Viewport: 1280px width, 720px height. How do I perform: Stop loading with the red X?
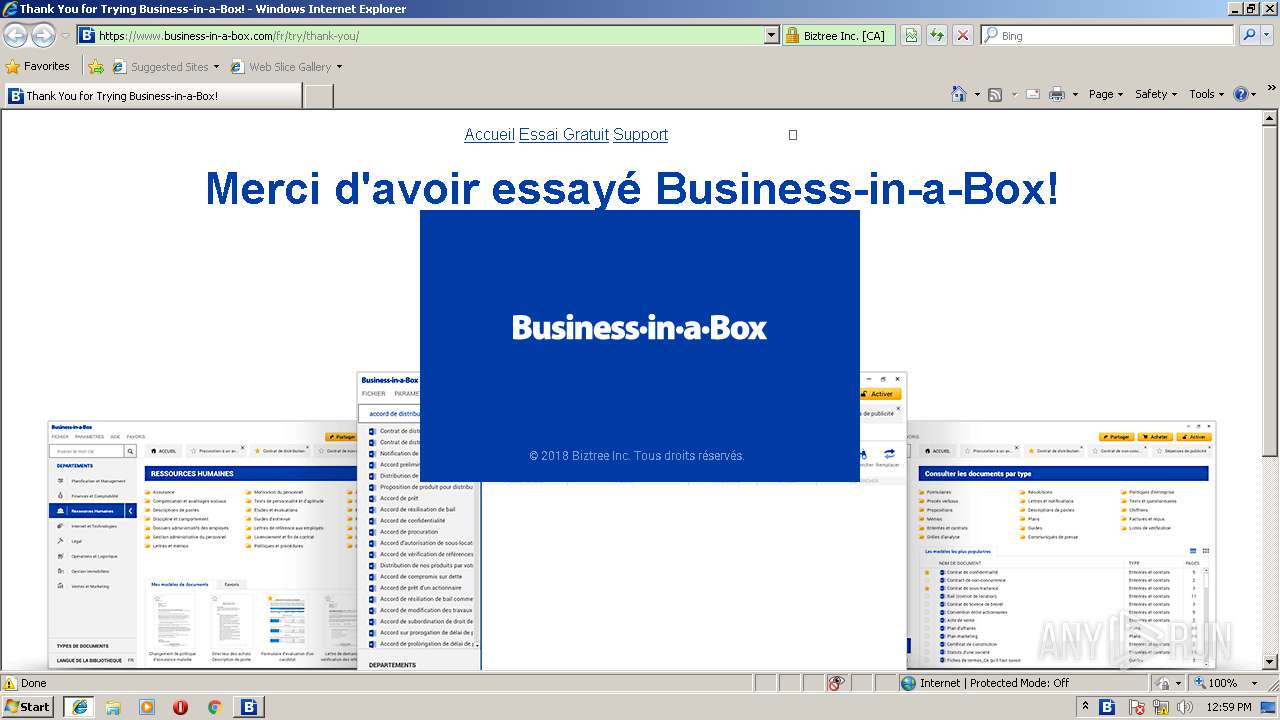(x=963, y=35)
